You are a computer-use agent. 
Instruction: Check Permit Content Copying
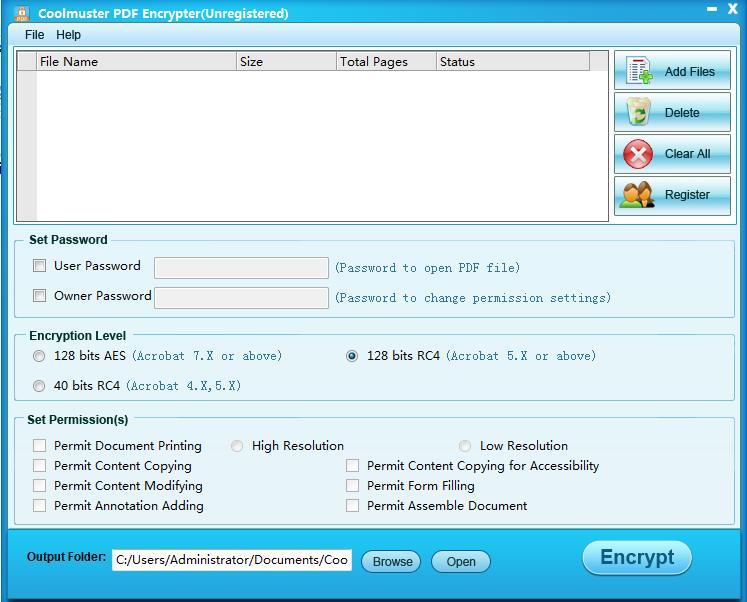coord(40,465)
